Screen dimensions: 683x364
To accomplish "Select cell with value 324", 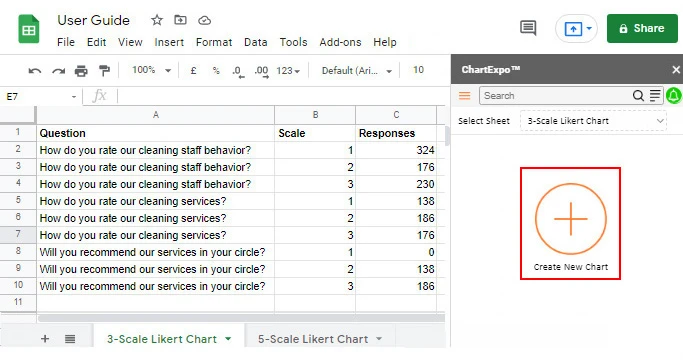I will (x=396, y=150).
